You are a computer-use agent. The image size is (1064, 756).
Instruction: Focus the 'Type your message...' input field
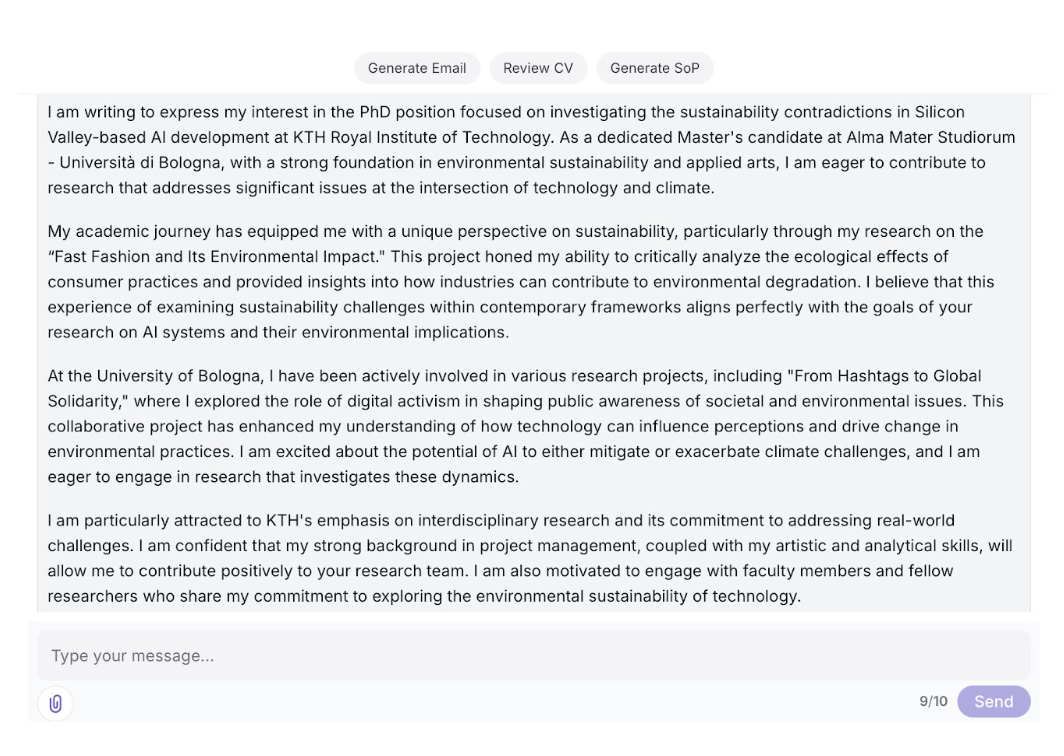pyautogui.click(x=533, y=656)
